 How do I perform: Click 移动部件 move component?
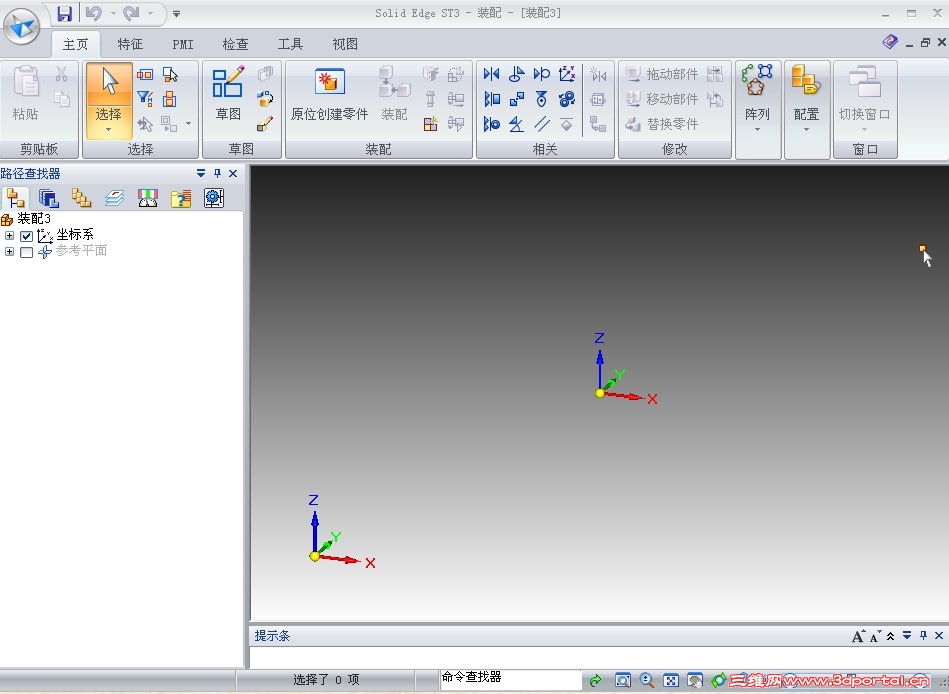click(x=662, y=99)
